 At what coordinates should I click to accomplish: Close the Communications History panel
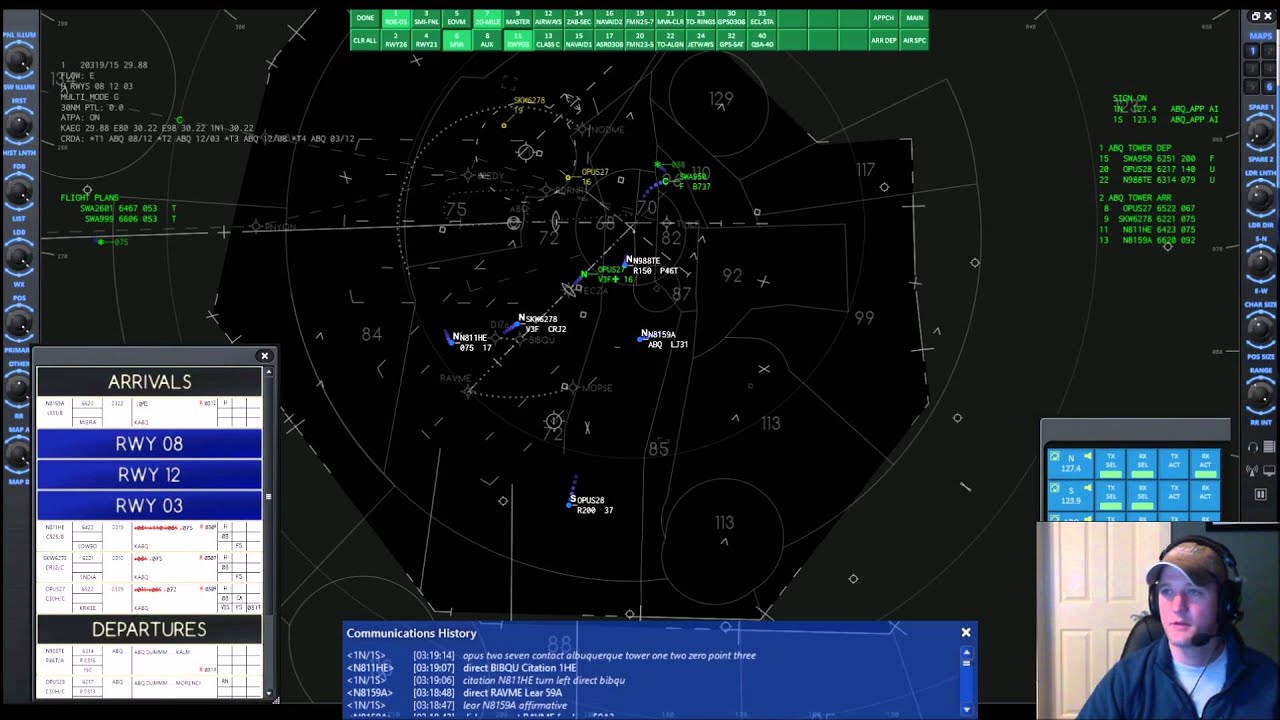click(966, 632)
